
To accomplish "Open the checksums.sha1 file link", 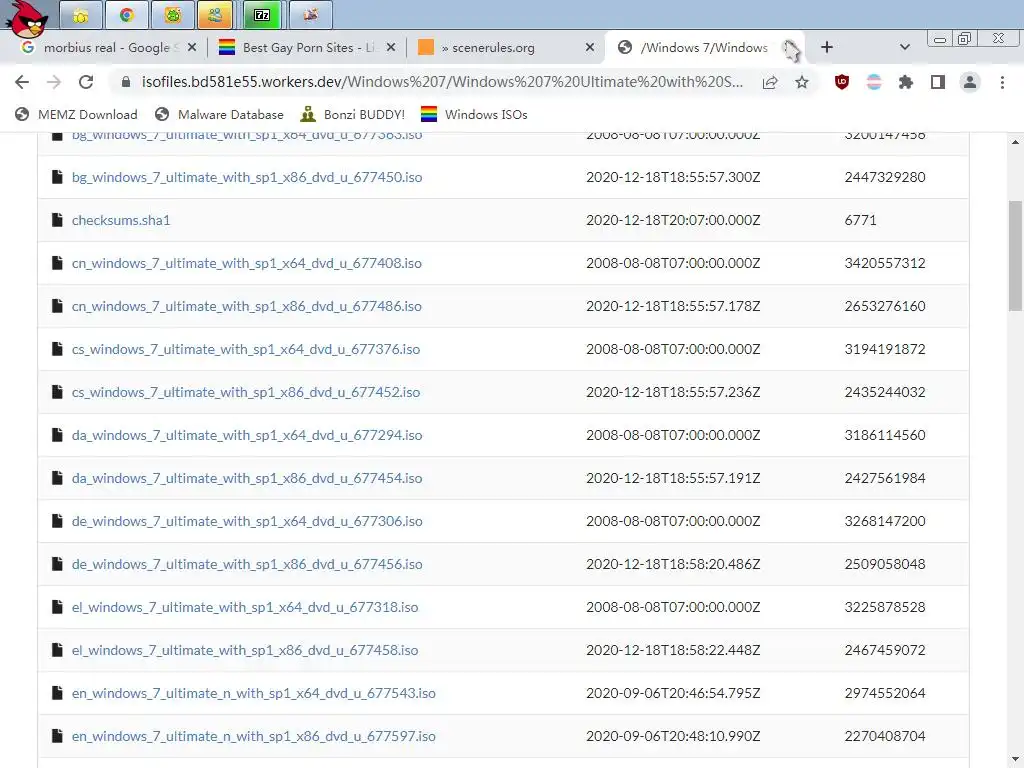I will [x=121, y=220].
